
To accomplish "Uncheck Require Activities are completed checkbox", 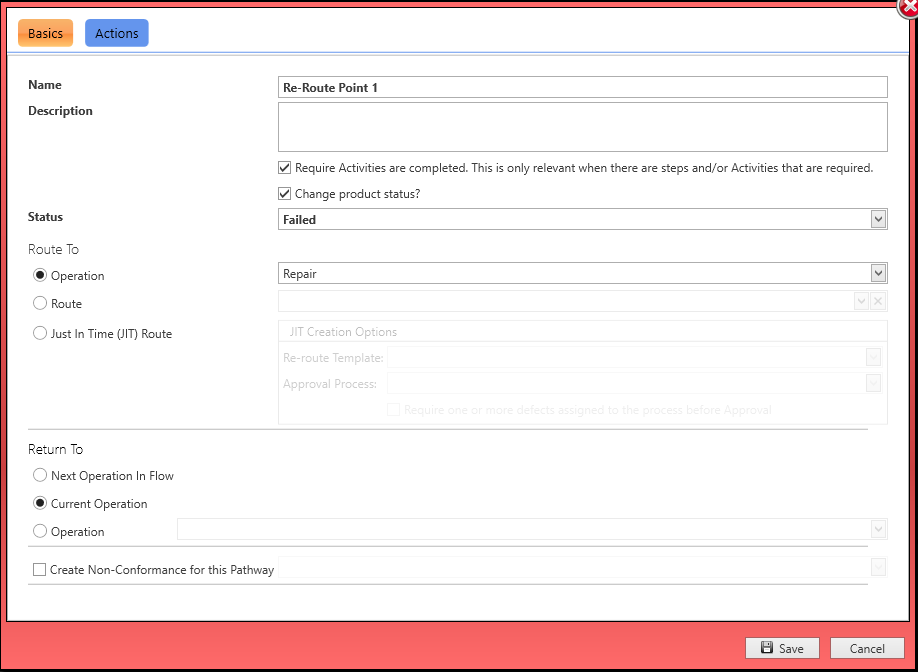I will pyautogui.click(x=285, y=167).
